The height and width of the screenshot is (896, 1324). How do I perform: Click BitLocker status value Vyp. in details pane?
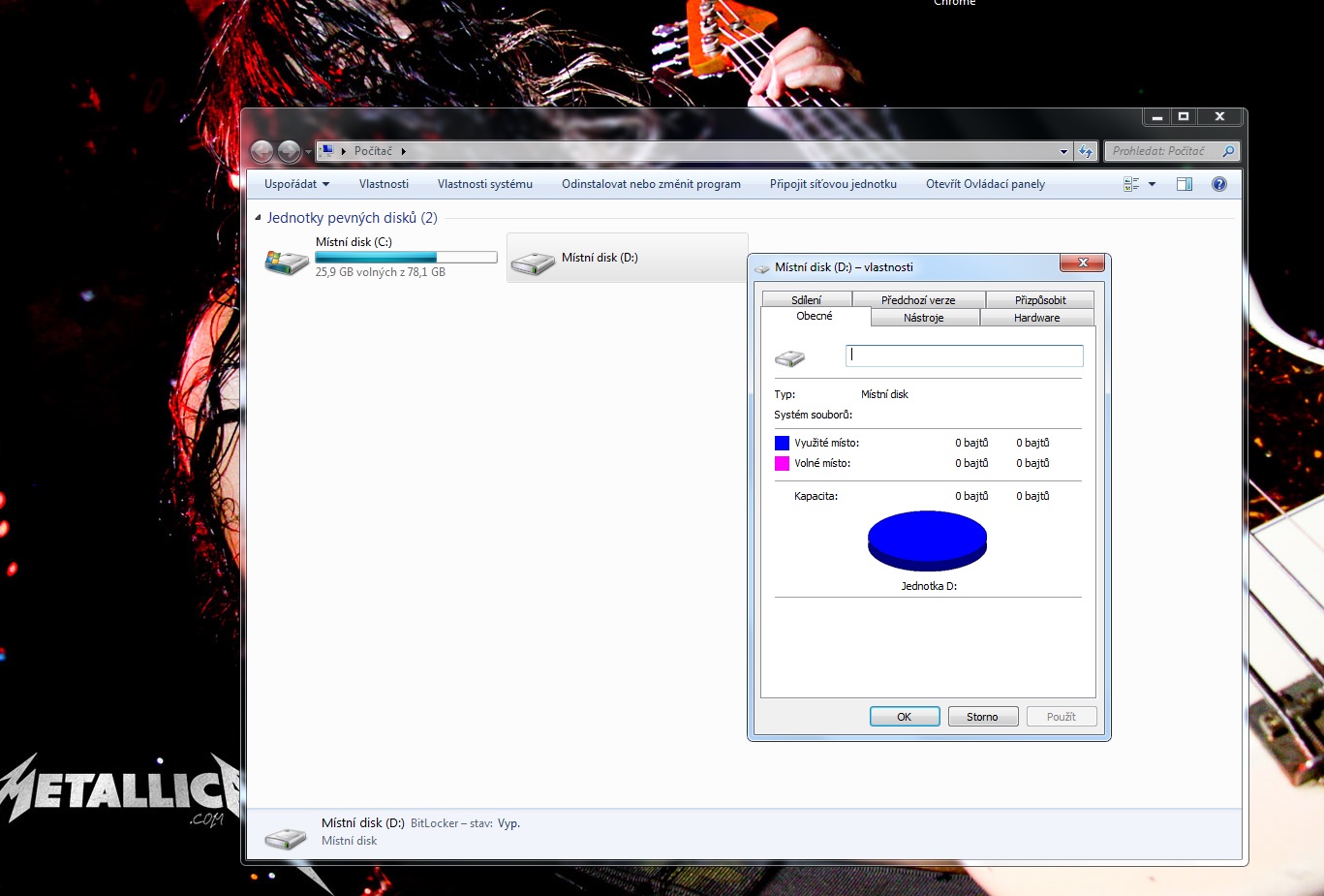click(x=509, y=823)
